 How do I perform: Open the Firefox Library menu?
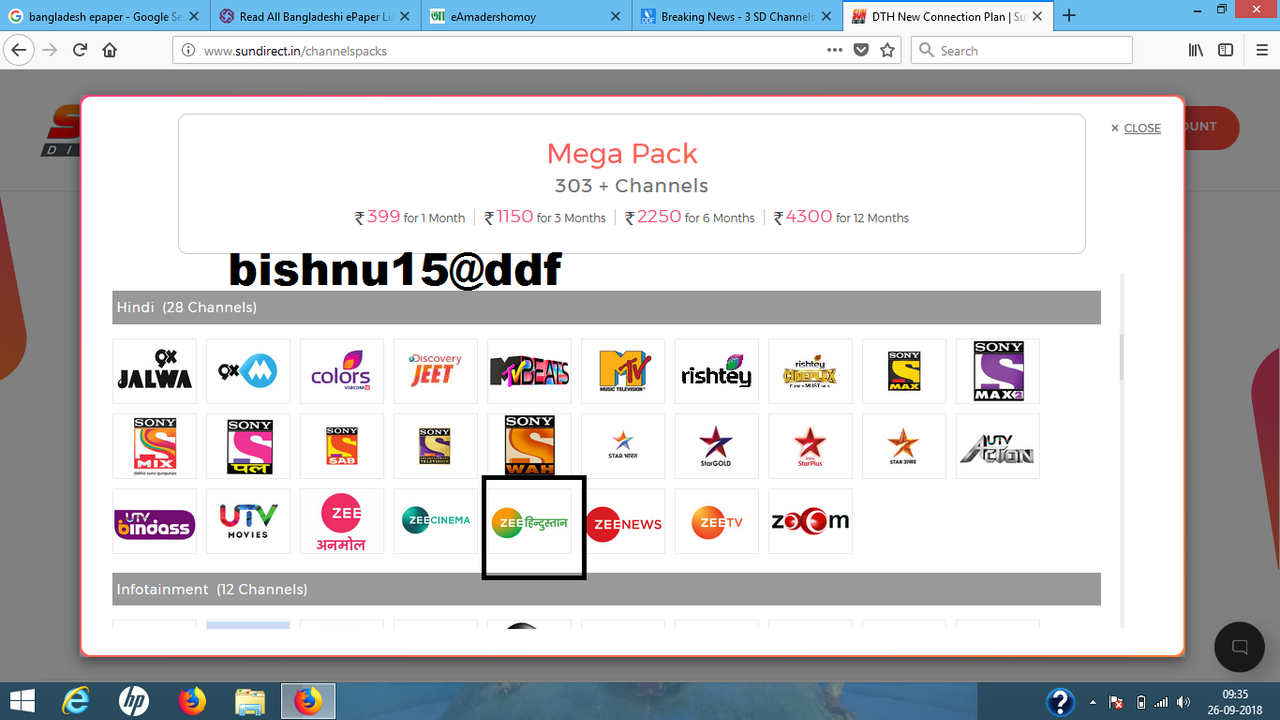1196,50
